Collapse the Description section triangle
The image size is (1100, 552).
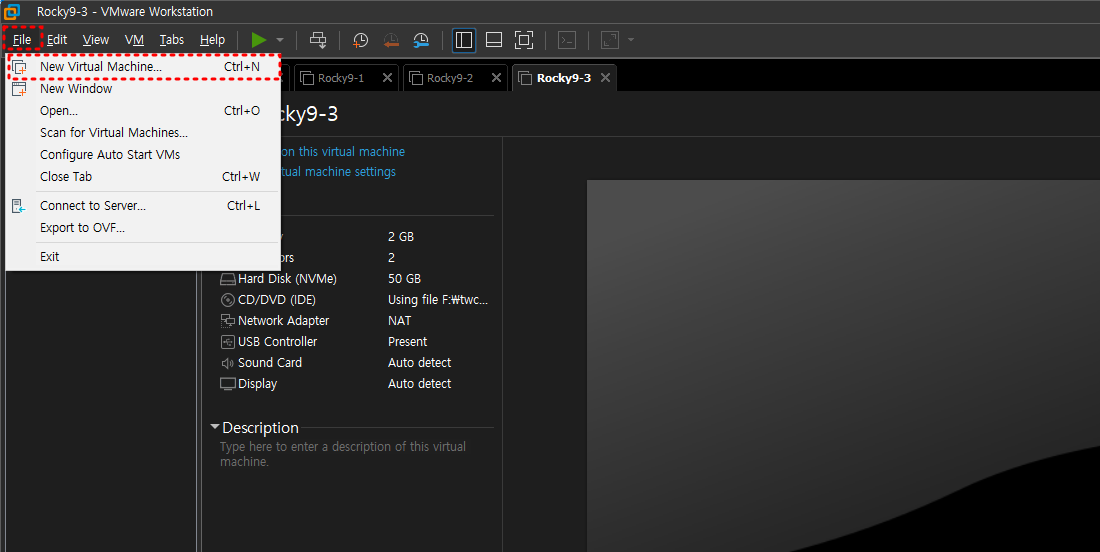[x=215, y=427]
